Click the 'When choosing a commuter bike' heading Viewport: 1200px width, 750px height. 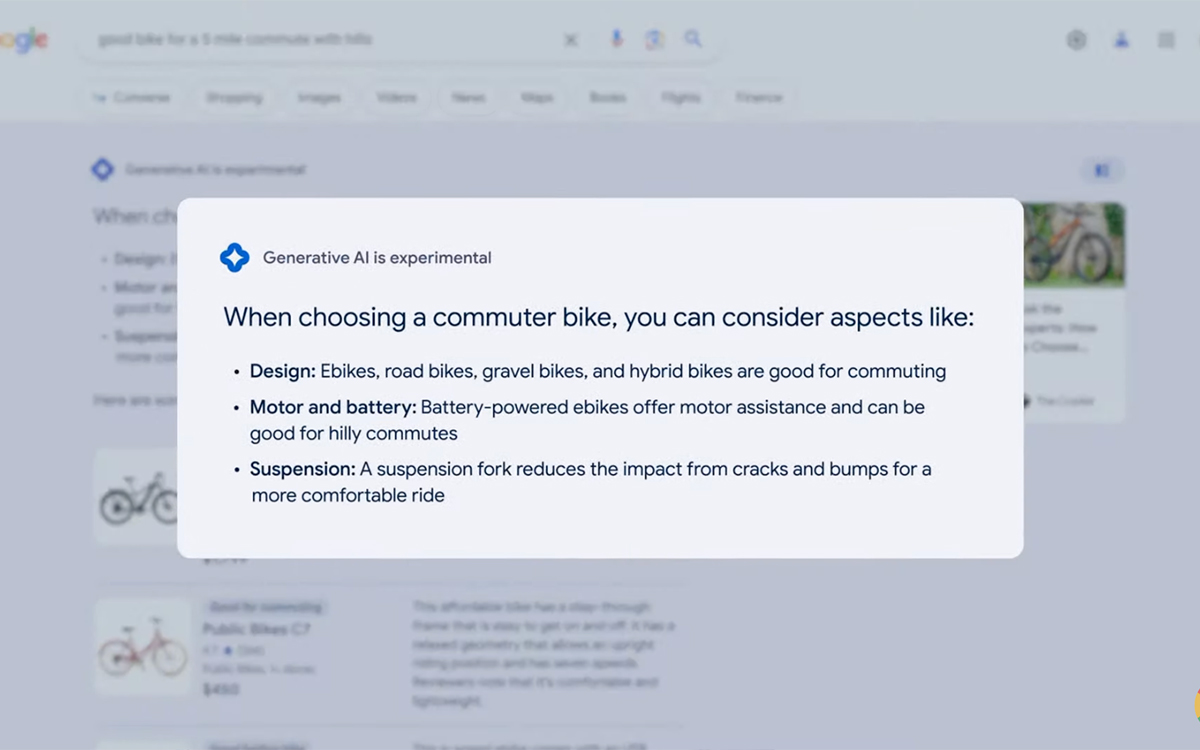[x=598, y=317]
